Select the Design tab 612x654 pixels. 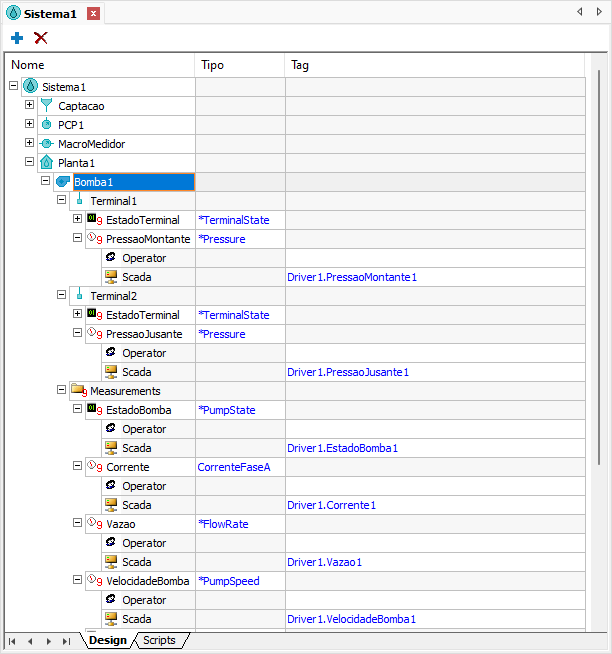107,641
